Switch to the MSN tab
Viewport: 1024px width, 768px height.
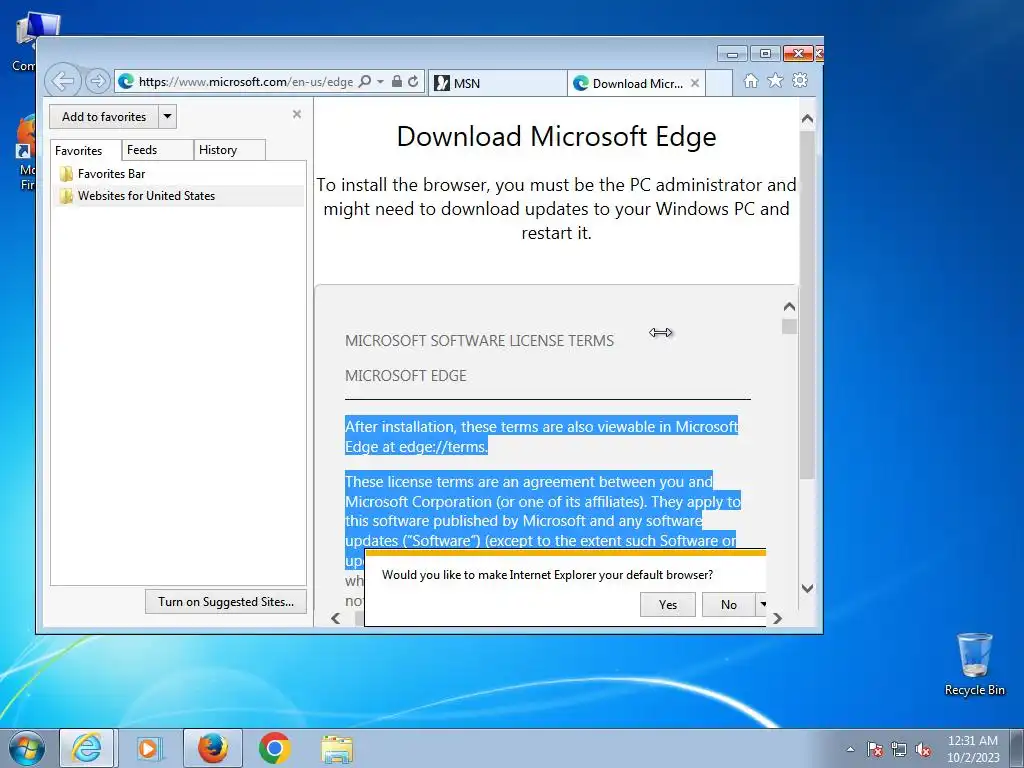pyautogui.click(x=498, y=83)
